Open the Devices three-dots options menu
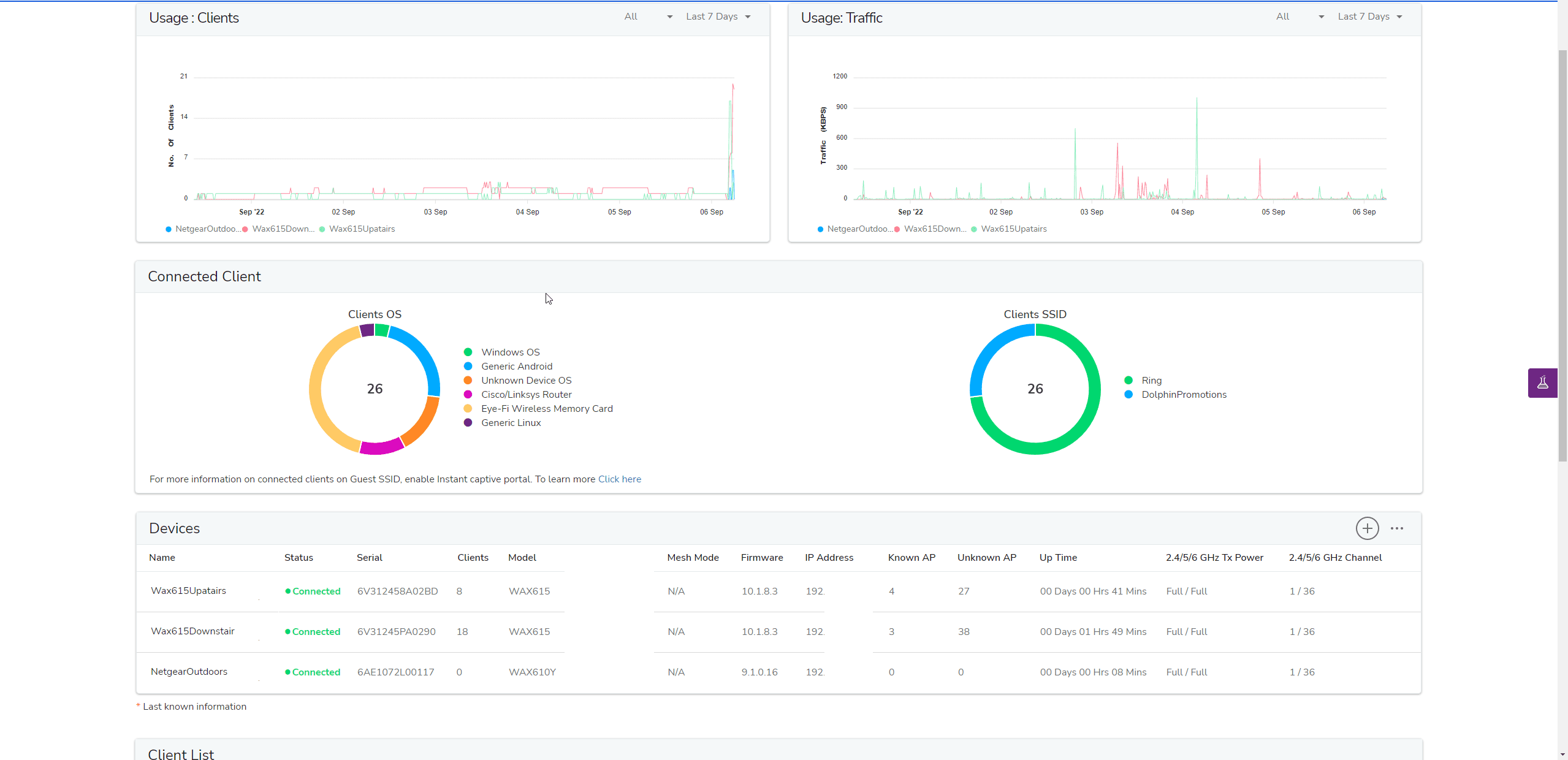 [1397, 528]
